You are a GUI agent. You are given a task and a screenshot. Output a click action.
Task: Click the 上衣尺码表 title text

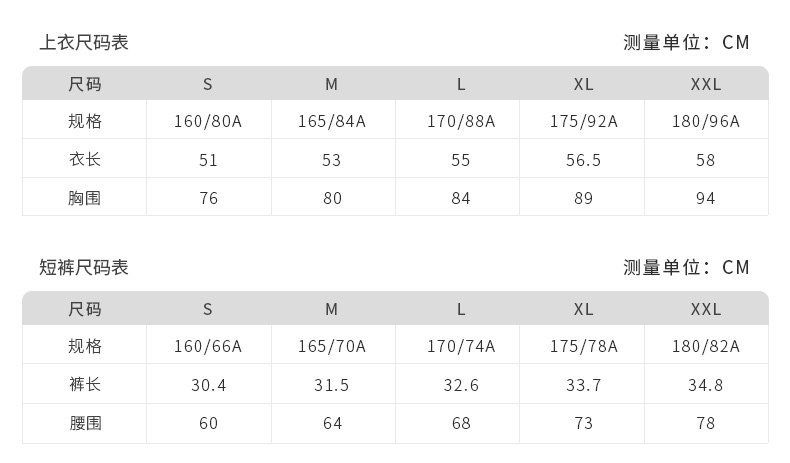[x=84, y=43]
